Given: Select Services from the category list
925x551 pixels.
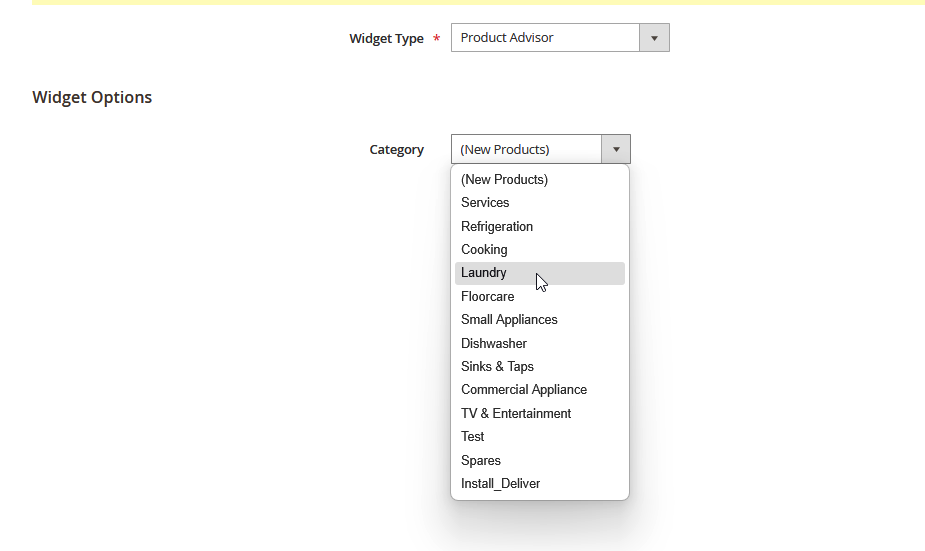Looking at the screenshot, I should [x=485, y=203].
